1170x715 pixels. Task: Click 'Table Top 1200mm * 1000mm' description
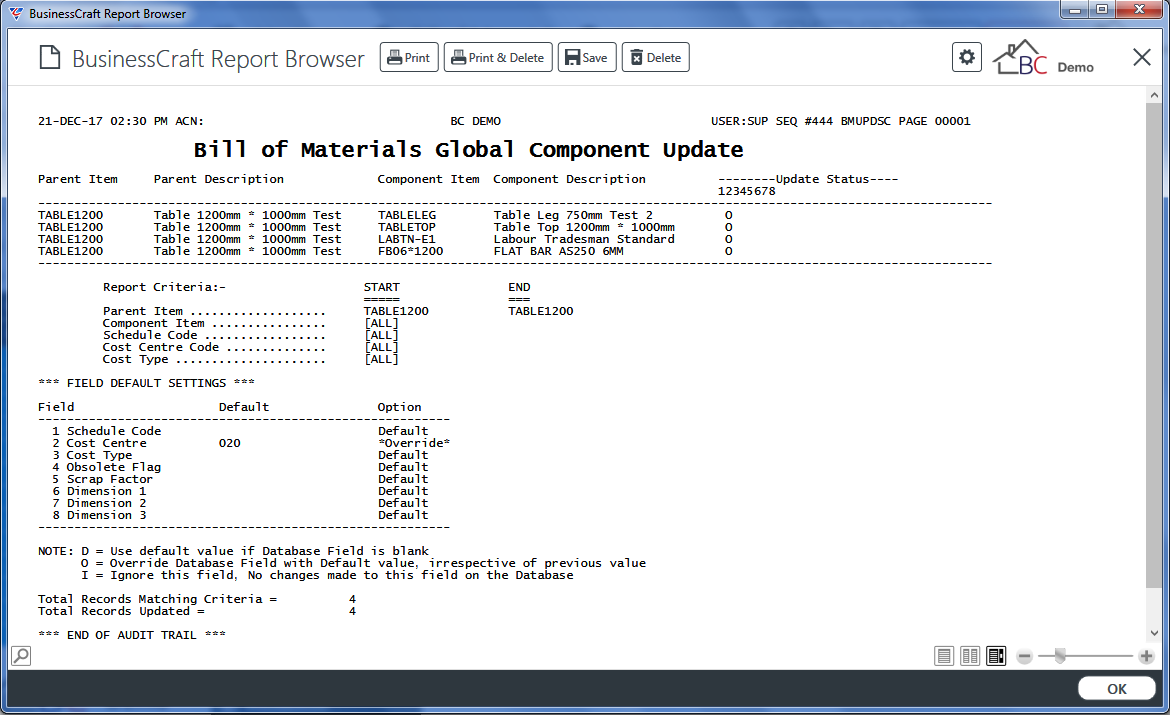[x=584, y=227]
